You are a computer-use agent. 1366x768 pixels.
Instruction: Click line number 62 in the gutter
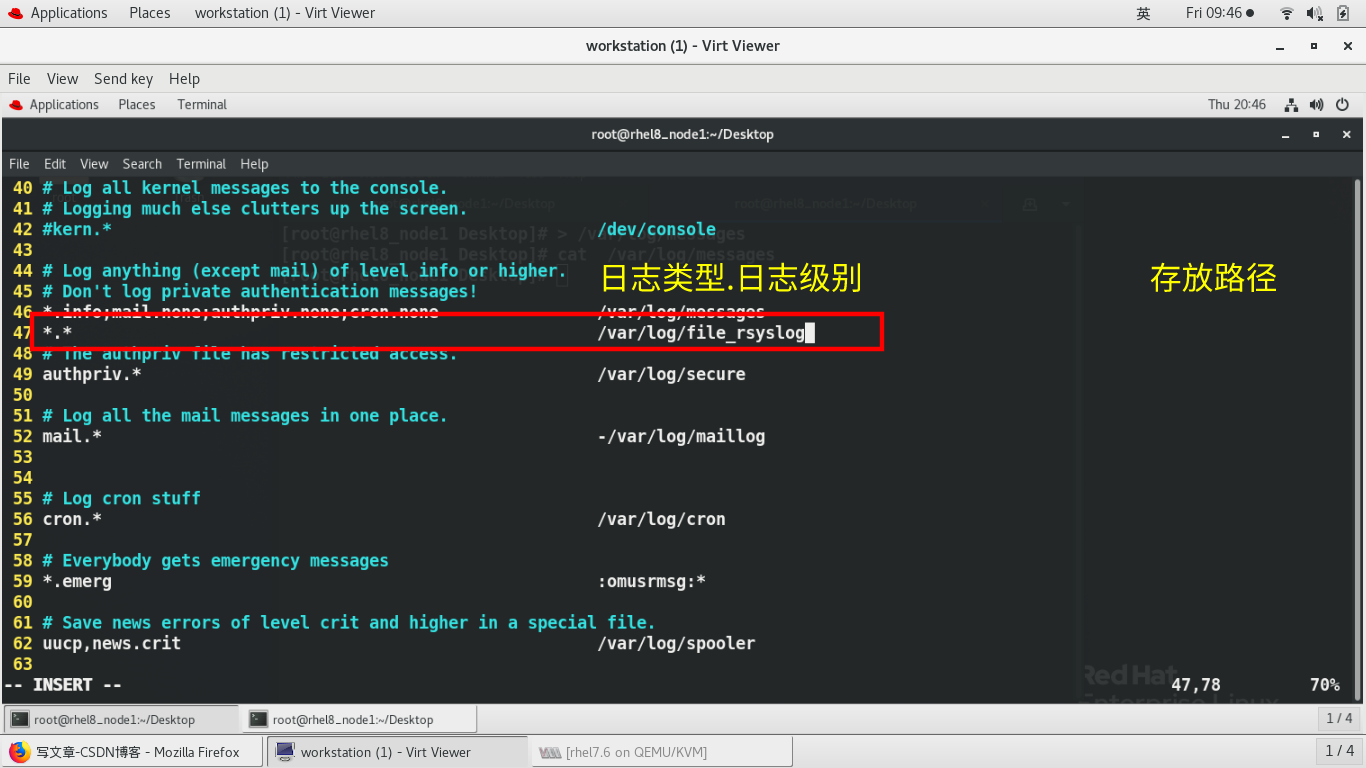[x=22, y=643]
